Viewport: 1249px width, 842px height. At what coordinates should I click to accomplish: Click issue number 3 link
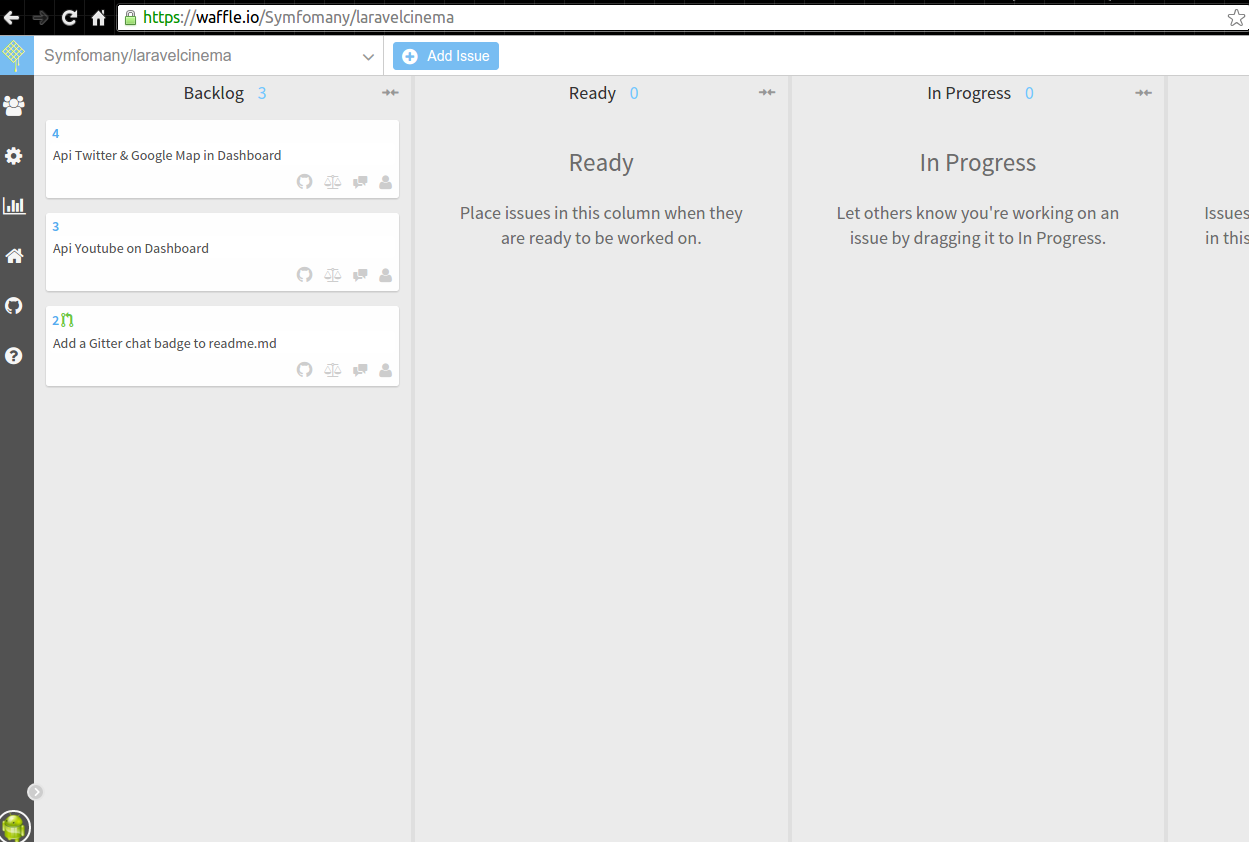tap(56, 227)
